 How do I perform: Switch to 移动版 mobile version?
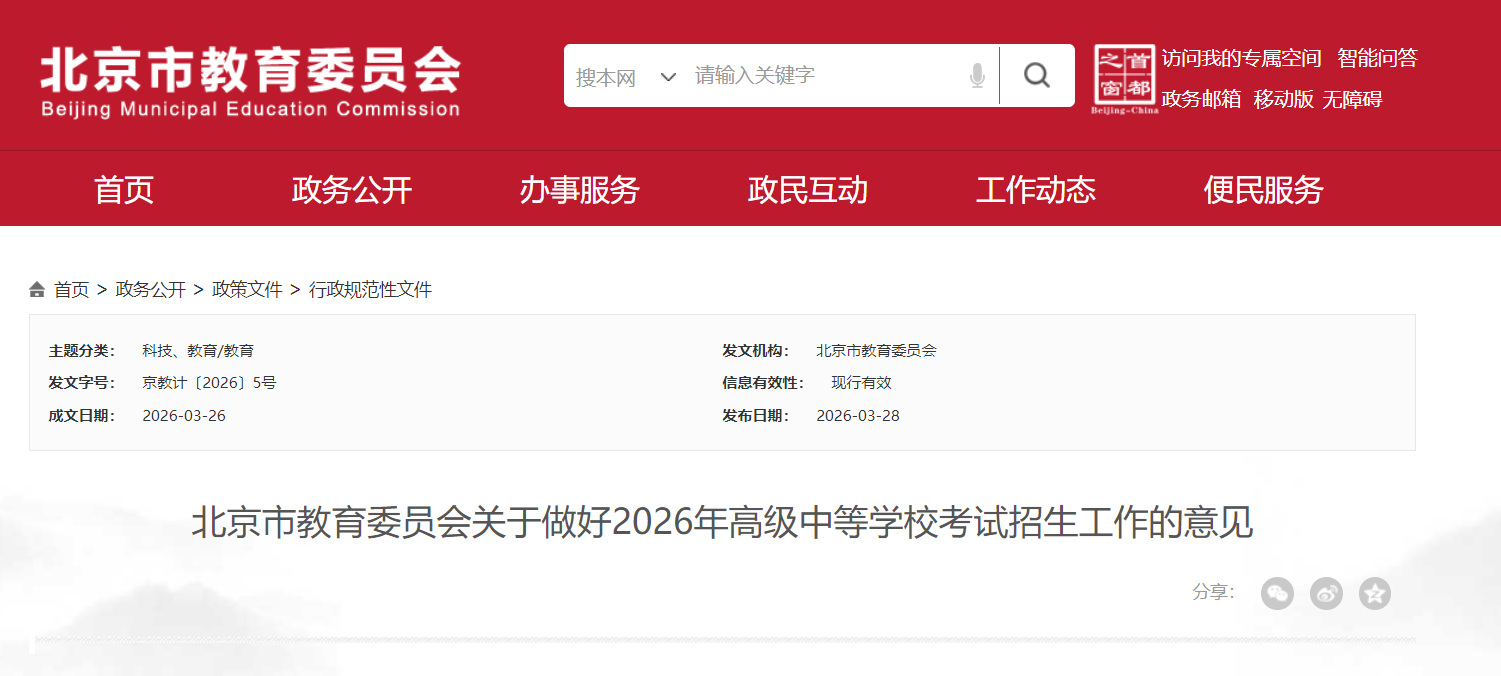tap(1283, 99)
